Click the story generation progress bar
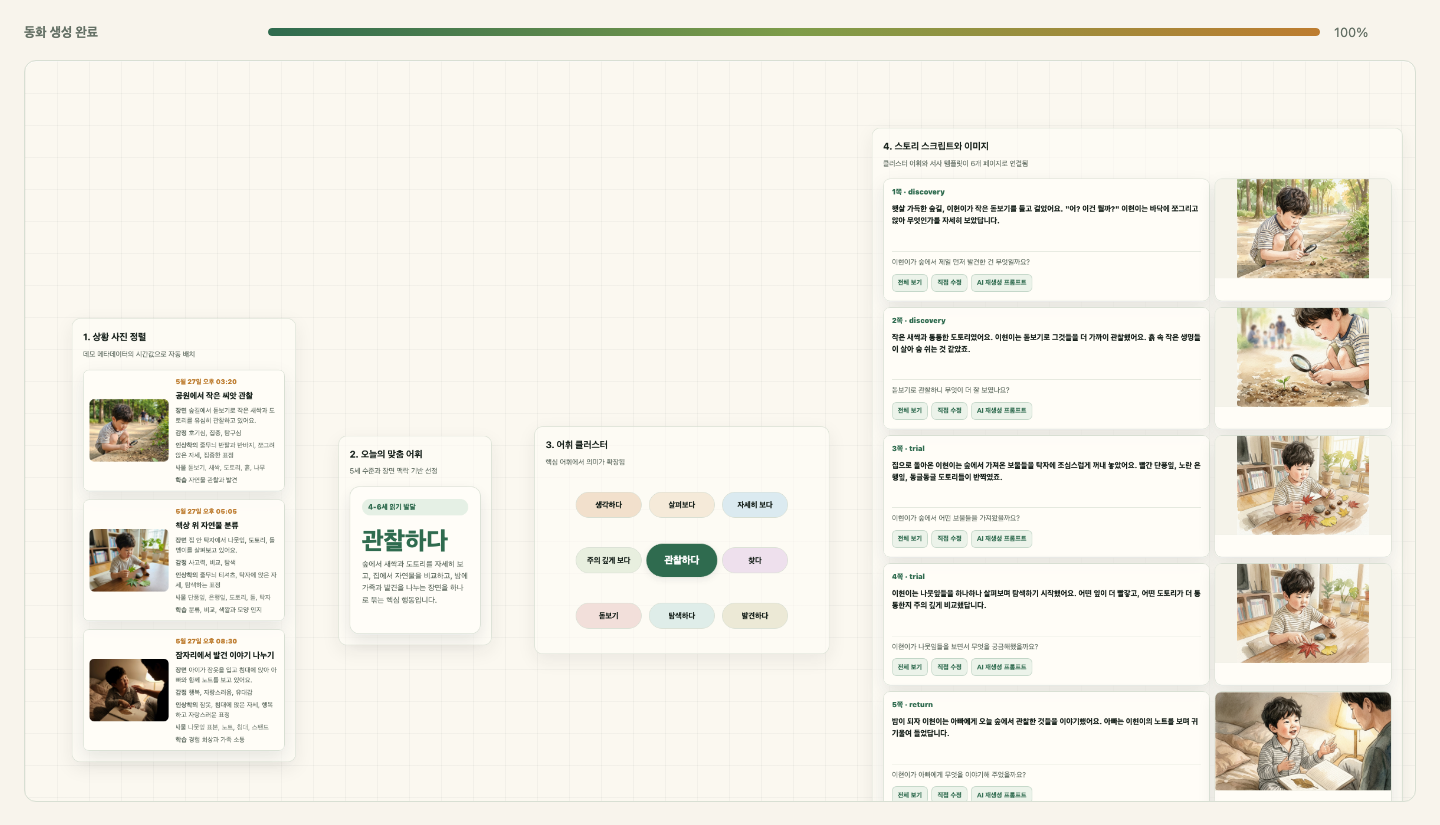Screen dimensions: 1440x825 [794, 32]
